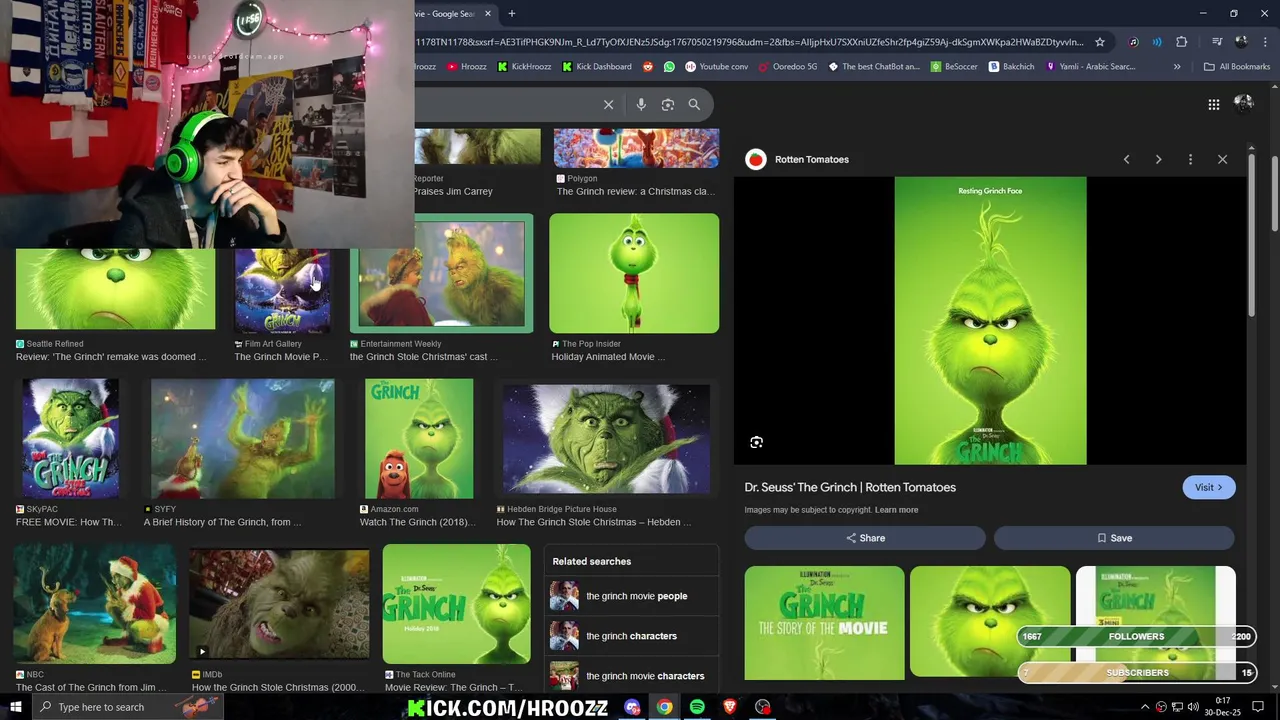Open Hebden Bridge Picture House thumbnail
This screenshot has height=720, width=1280.
(x=606, y=438)
